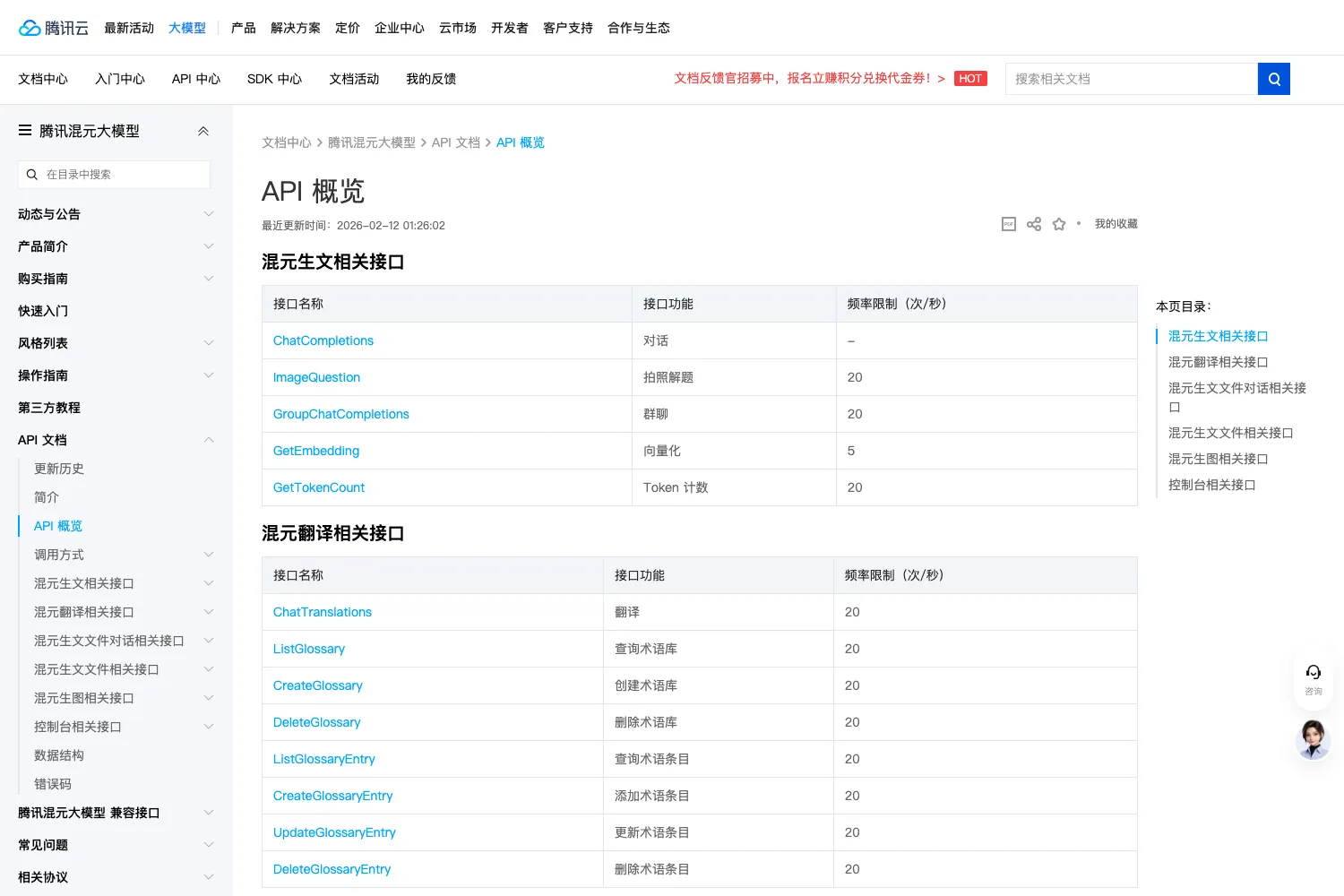Open CreateGlossary API link

(x=318, y=685)
